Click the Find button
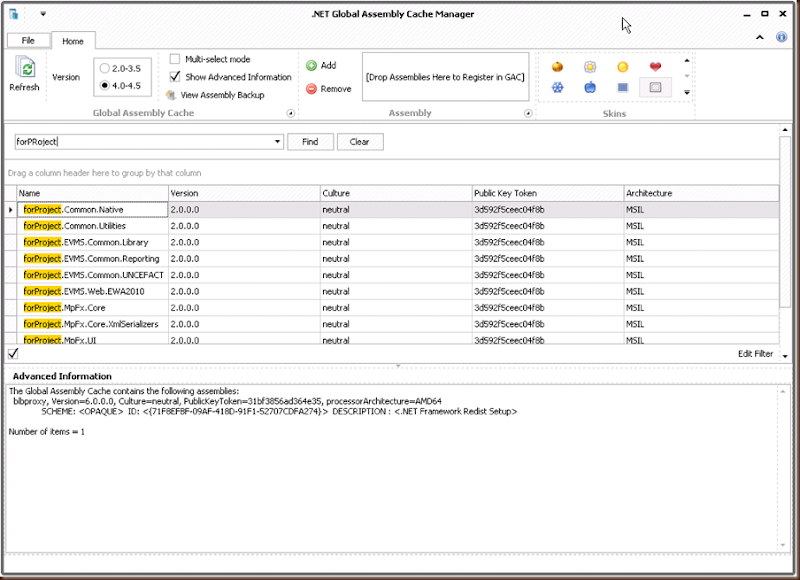This screenshot has height=580, width=800. pyautogui.click(x=310, y=142)
